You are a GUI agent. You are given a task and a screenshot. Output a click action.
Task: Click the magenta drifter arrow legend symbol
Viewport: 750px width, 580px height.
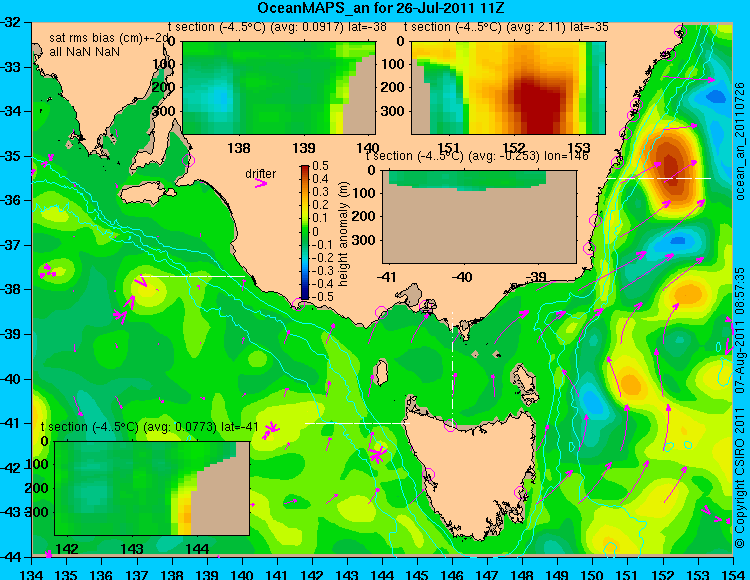point(261,183)
